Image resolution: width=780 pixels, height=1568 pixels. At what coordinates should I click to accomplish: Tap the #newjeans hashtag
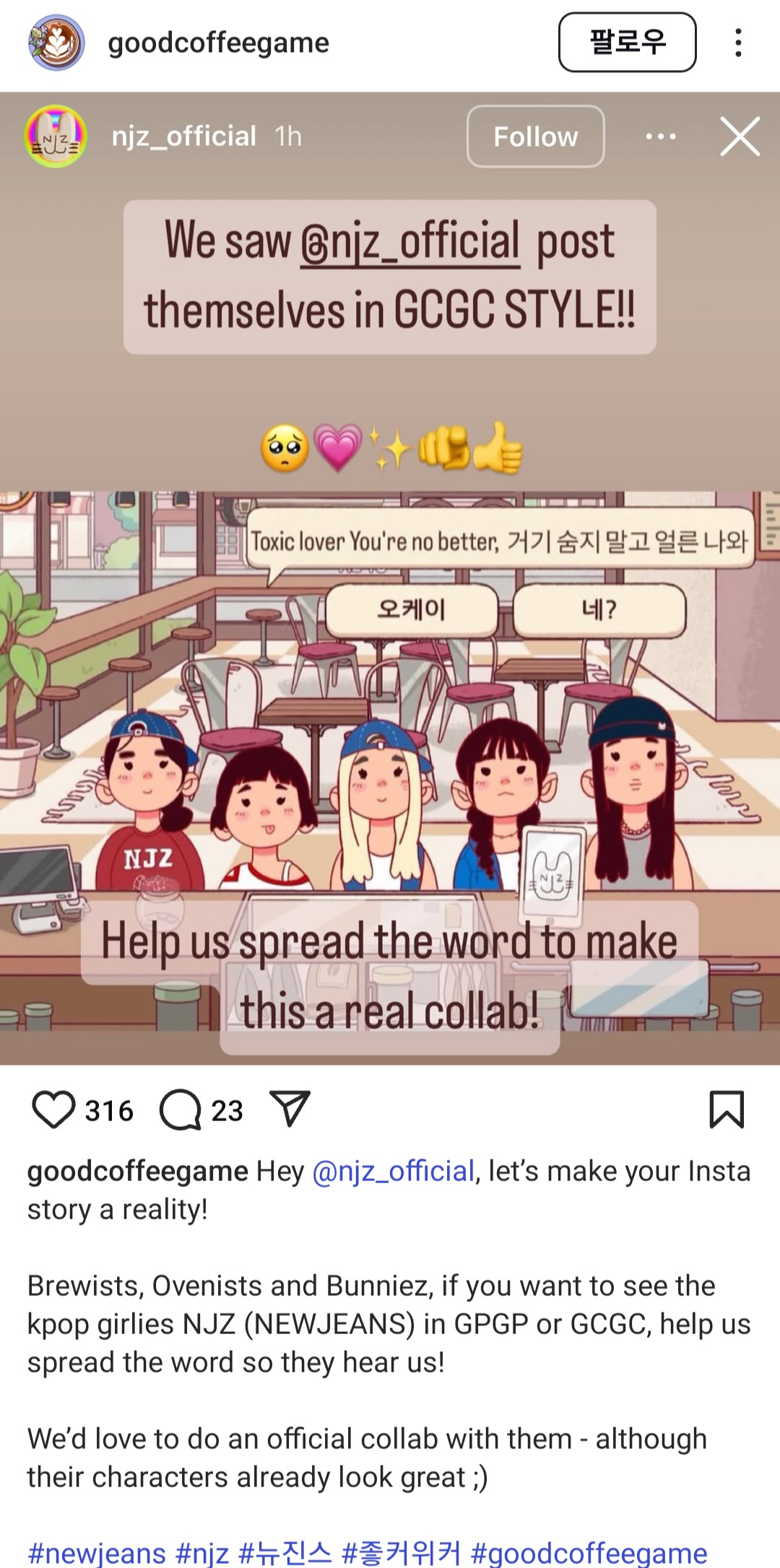(x=98, y=1553)
